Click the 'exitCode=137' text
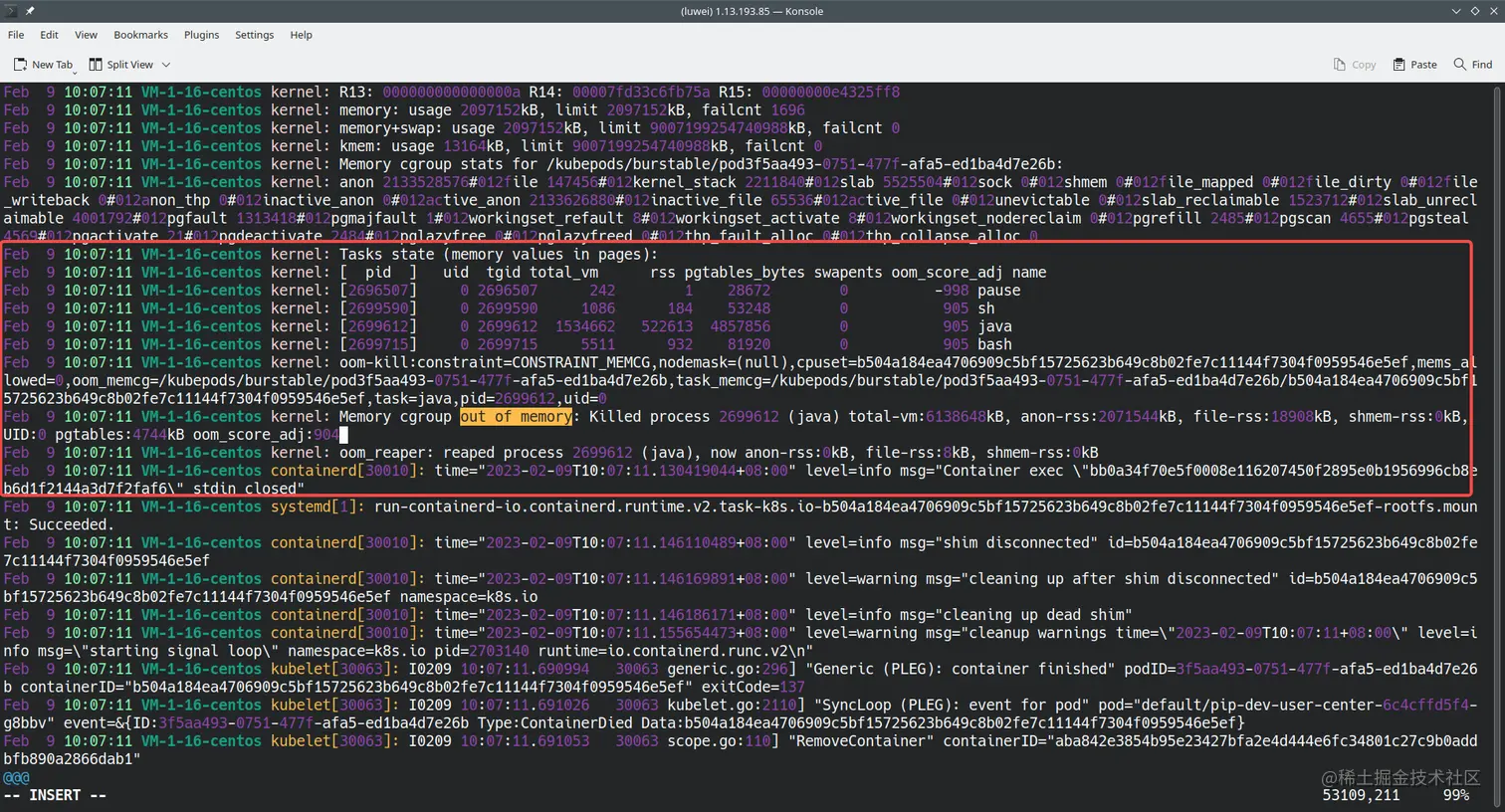 pos(753,687)
